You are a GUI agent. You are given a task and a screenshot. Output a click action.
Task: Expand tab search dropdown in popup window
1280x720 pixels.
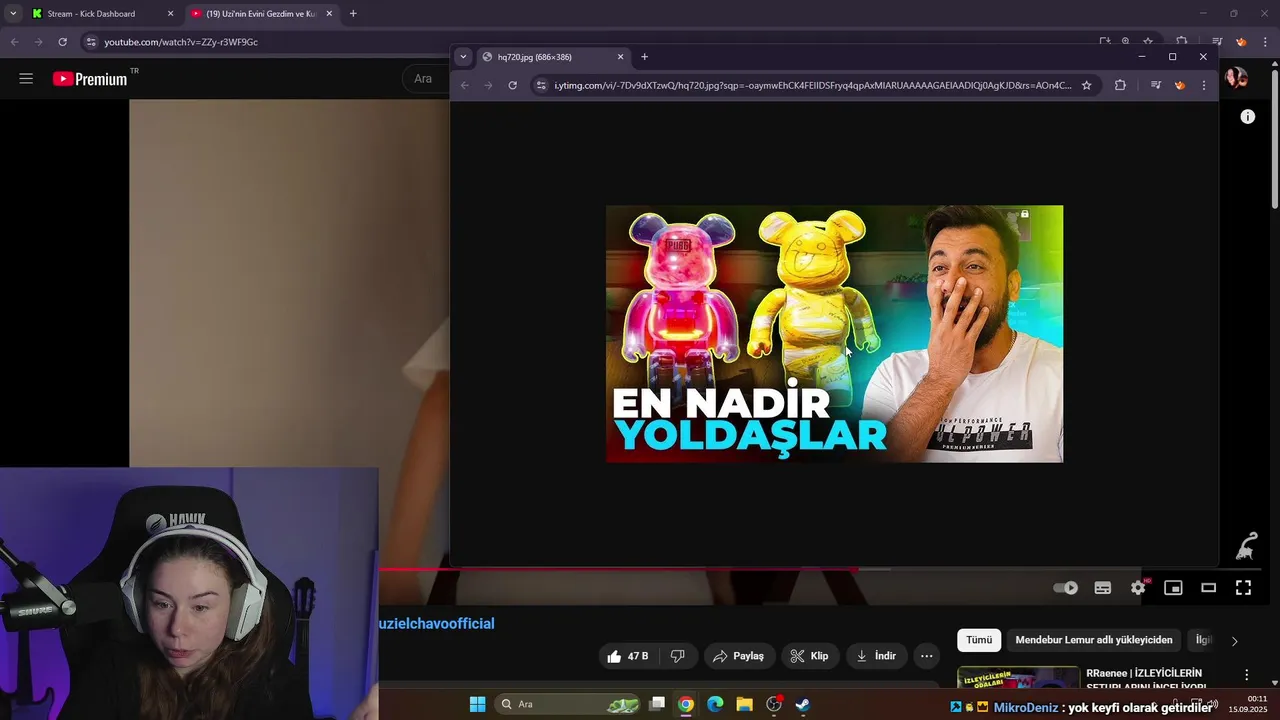(463, 57)
